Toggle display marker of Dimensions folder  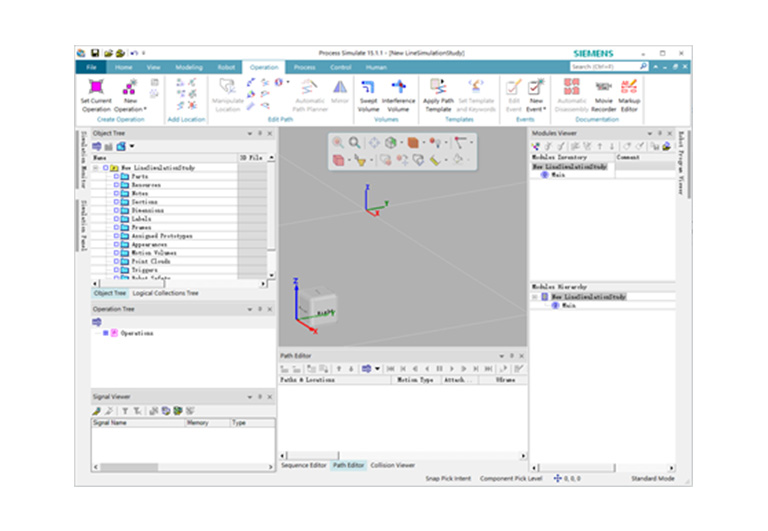click(x=116, y=210)
